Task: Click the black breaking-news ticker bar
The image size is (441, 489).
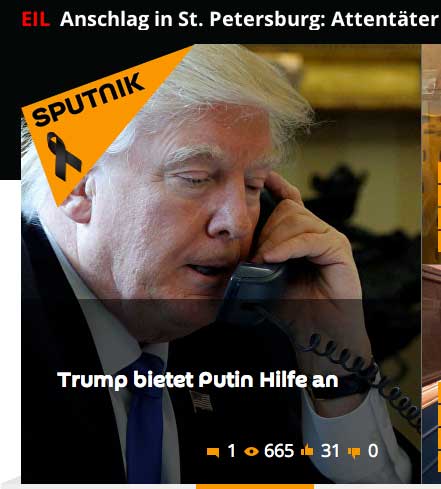Action: pyautogui.click(x=220, y=22)
